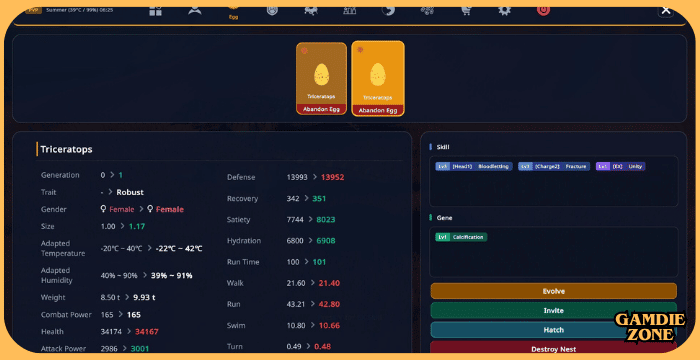Abandon Egg on the highlighted second card

[378, 110]
